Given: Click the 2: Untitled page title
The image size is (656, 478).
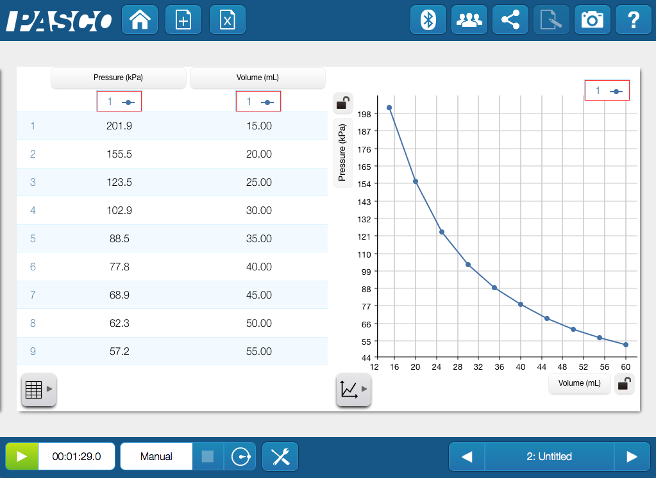Looking at the screenshot, I should [x=549, y=456].
